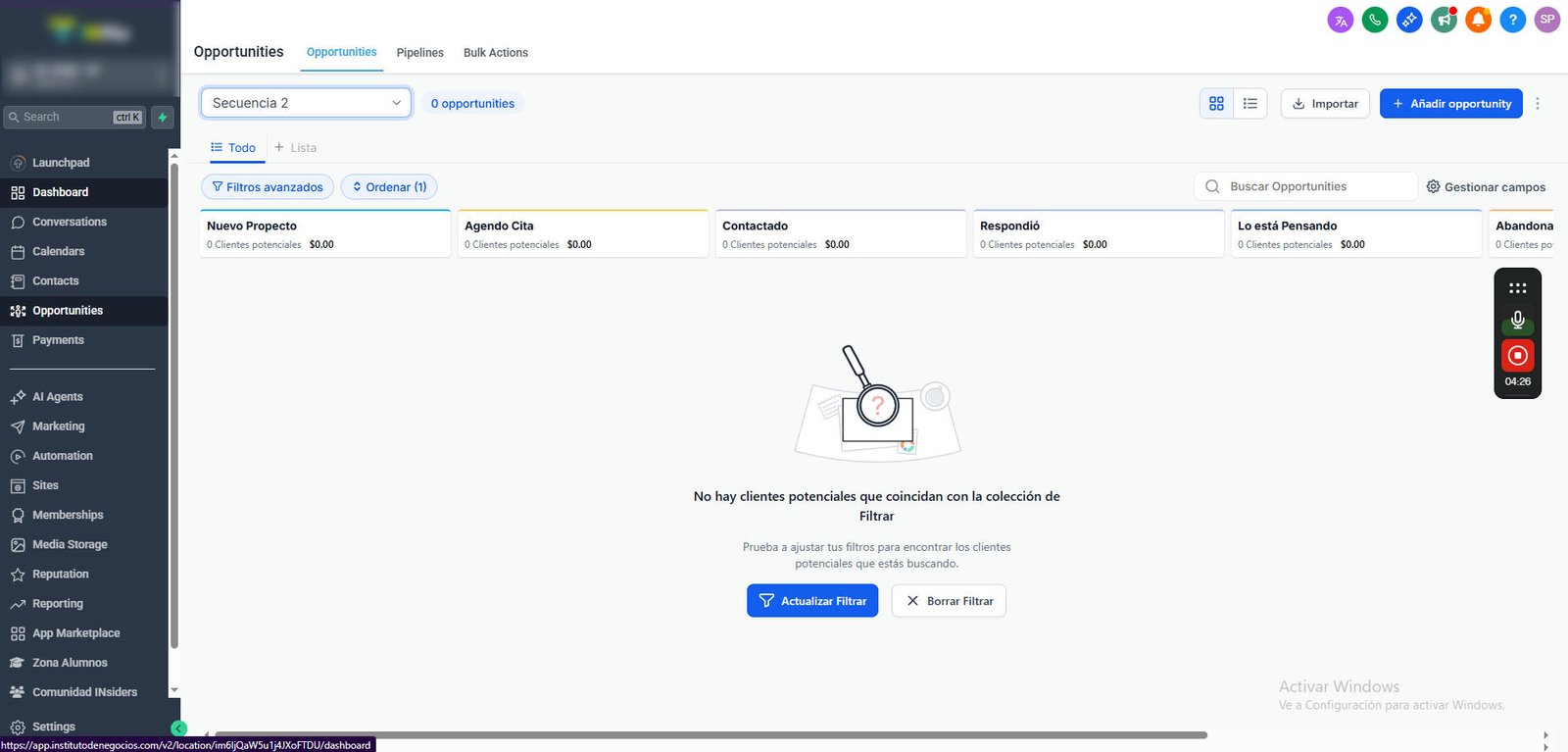The image size is (1568, 752).
Task: Add a new Lista view
Action: tap(295, 148)
